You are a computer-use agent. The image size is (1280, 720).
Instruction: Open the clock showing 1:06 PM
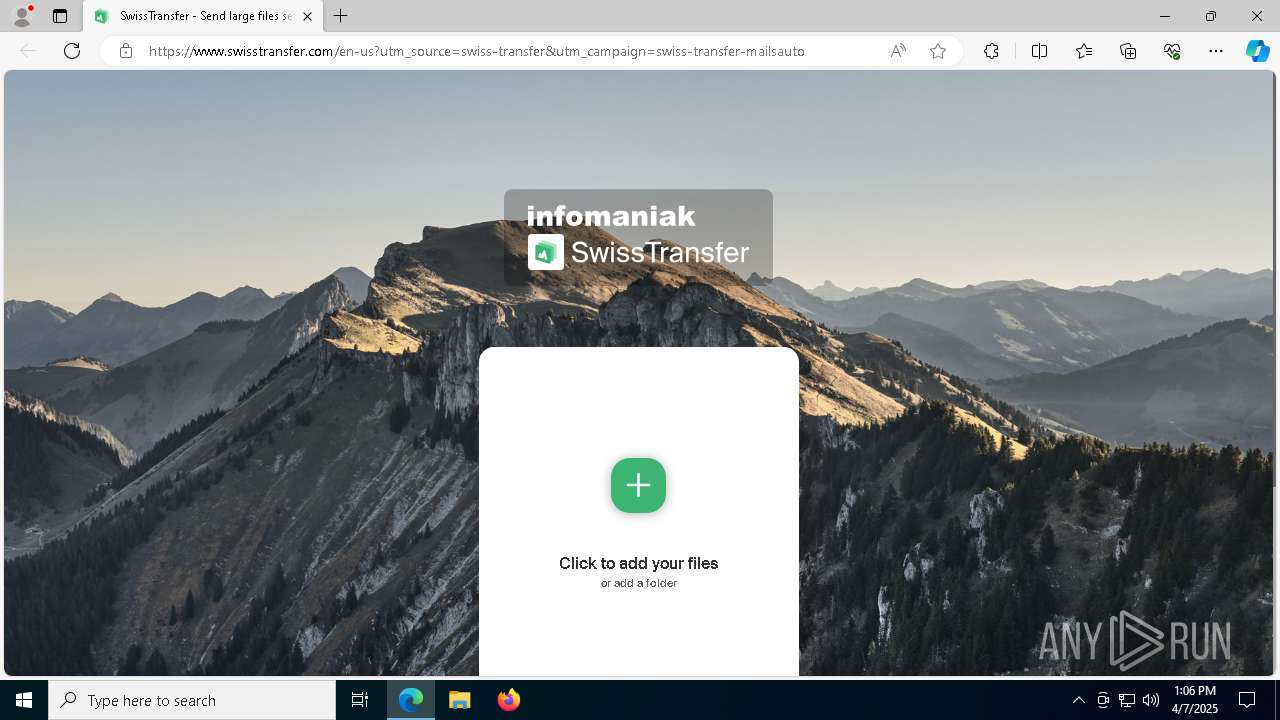click(1195, 700)
